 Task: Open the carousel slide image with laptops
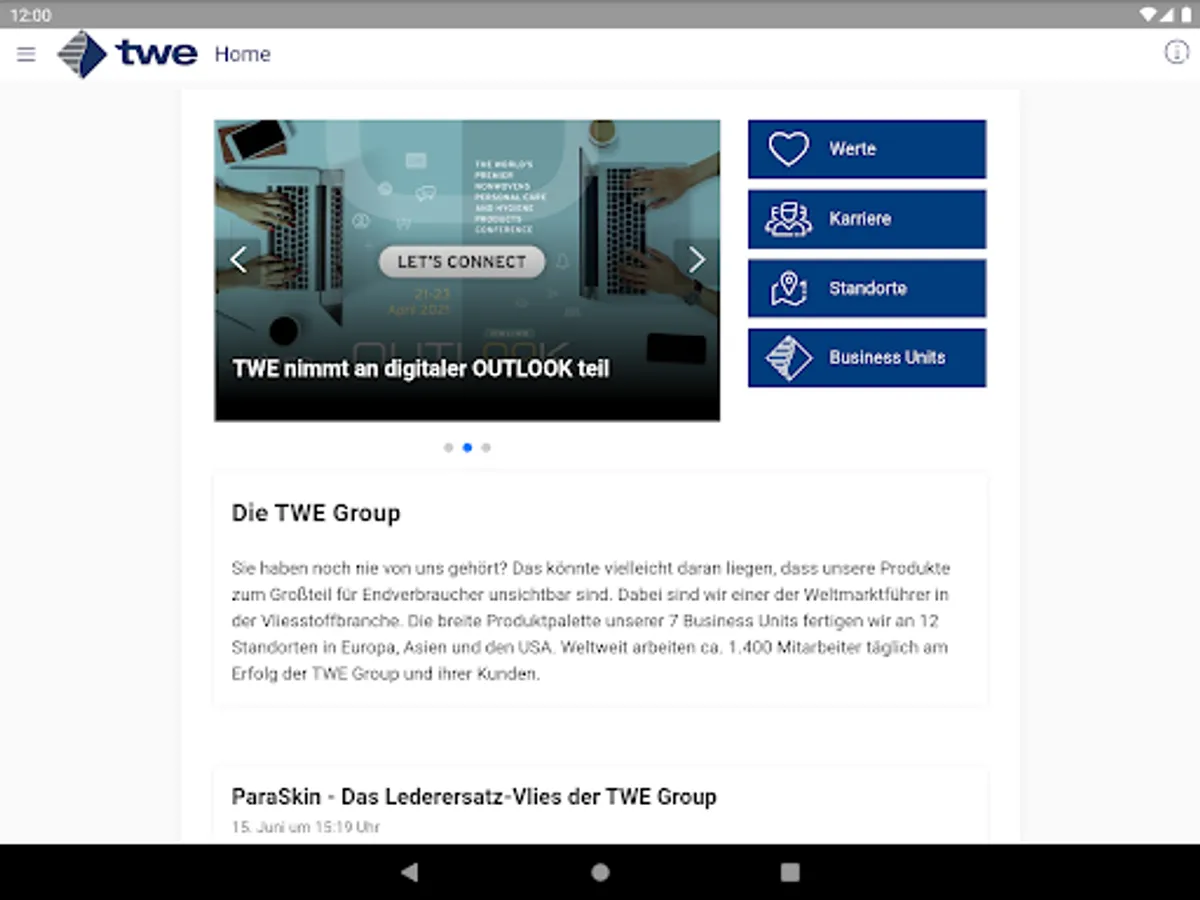point(467,270)
